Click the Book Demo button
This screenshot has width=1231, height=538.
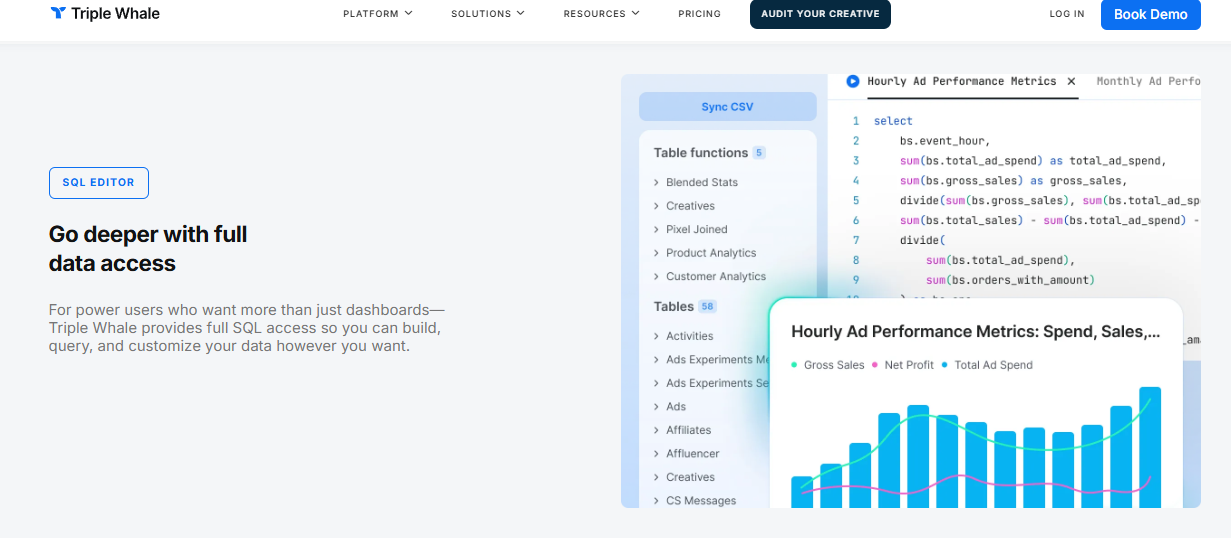click(1151, 14)
